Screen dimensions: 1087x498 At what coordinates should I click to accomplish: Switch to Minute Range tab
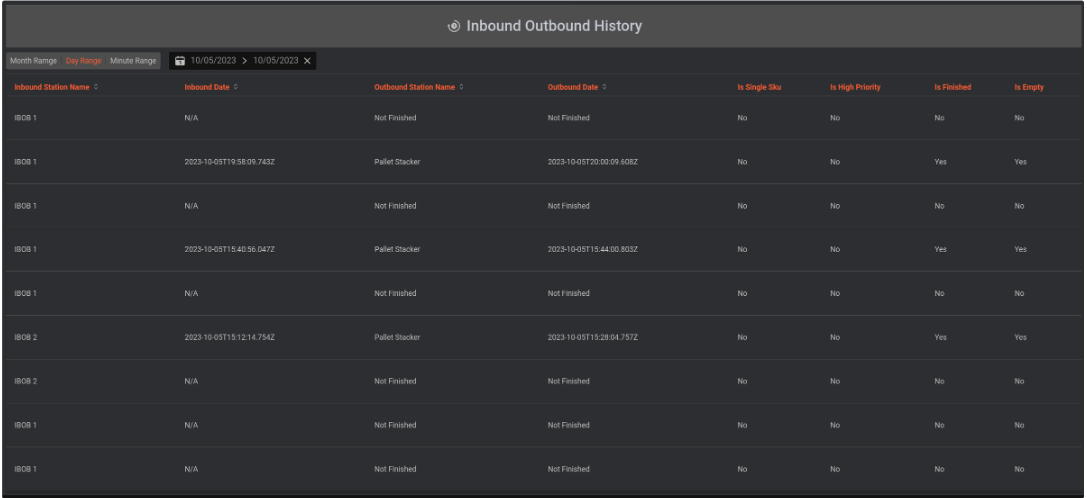point(133,61)
